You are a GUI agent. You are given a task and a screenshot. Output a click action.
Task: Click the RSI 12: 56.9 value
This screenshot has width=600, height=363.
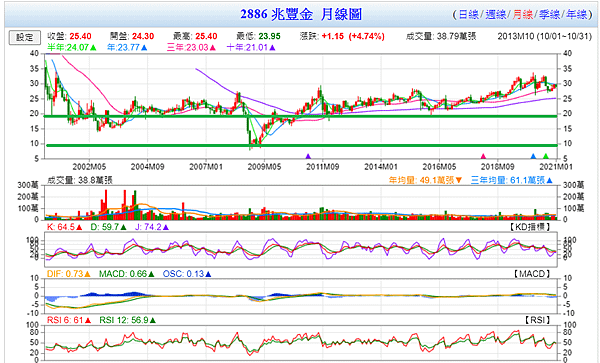pyautogui.click(x=127, y=320)
